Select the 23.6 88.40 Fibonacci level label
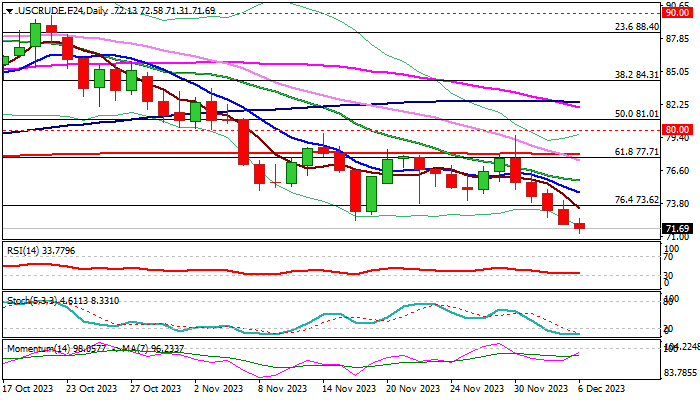Image resolution: width=700 pixels, height=400 pixels. click(x=637, y=27)
